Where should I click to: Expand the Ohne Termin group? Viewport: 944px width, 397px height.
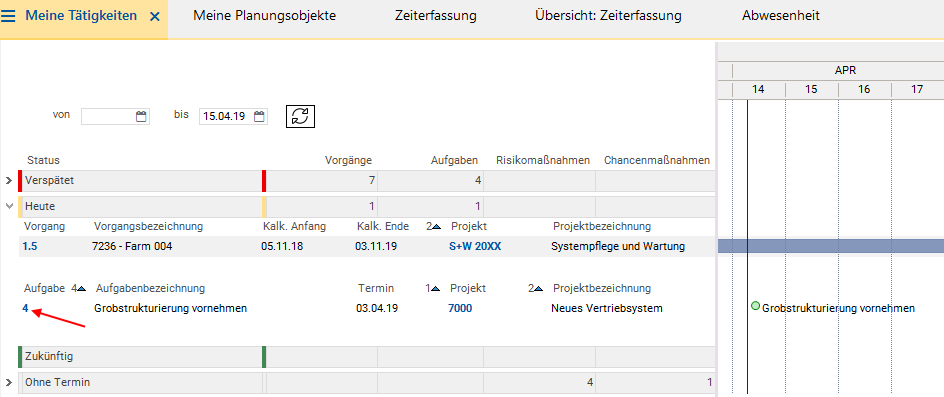pyautogui.click(x=8, y=382)
